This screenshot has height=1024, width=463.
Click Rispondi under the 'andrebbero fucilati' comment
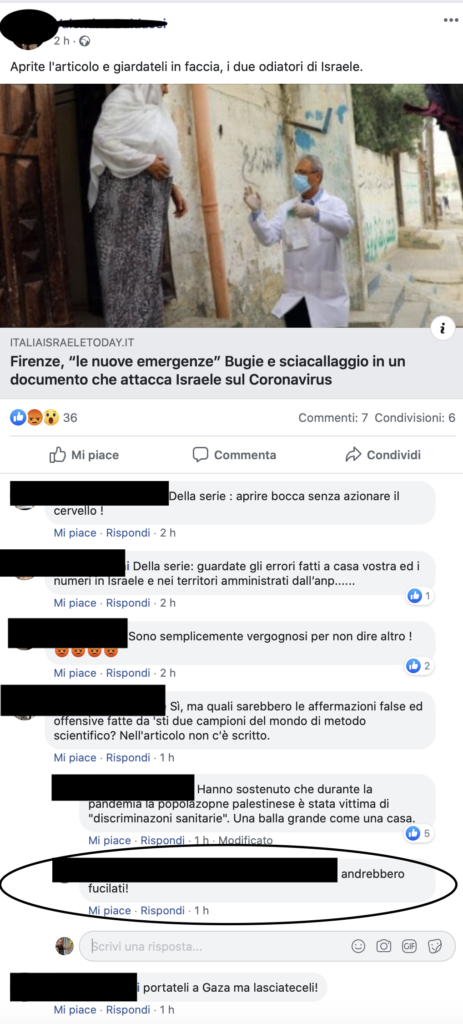[x=163, y=910]
